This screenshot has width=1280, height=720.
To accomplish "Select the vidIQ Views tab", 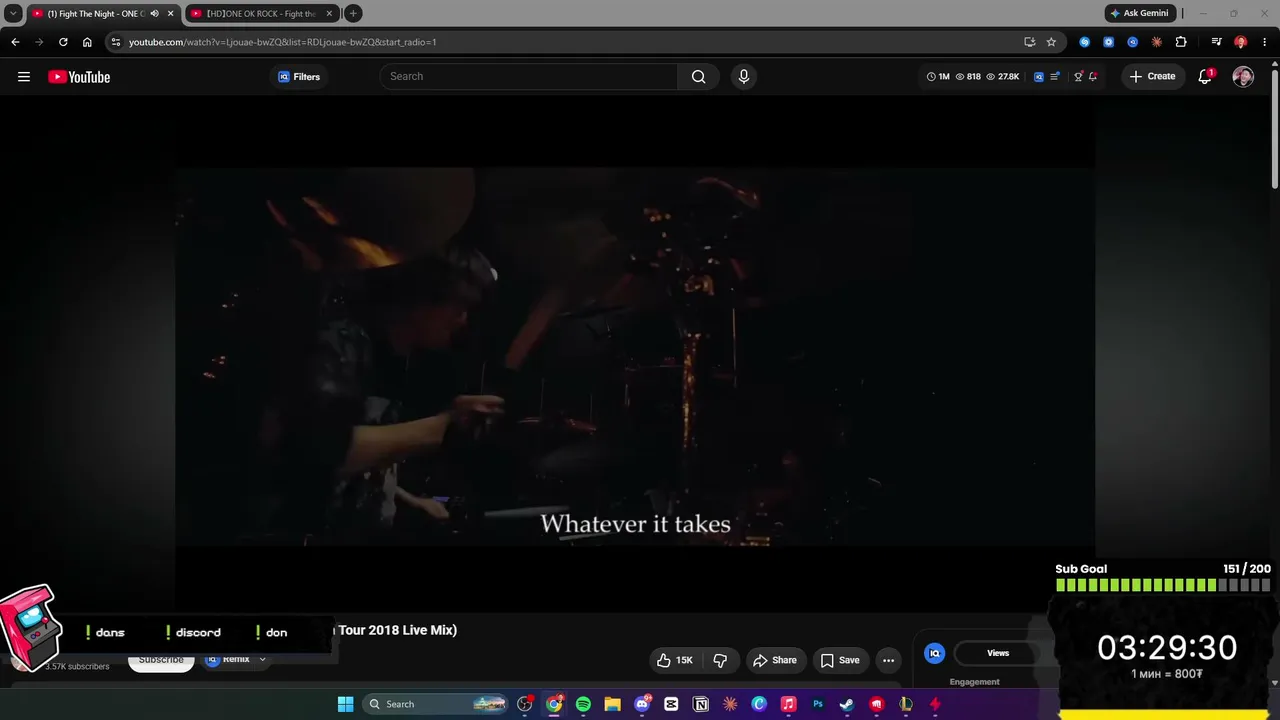I will [x=998, y=653].
